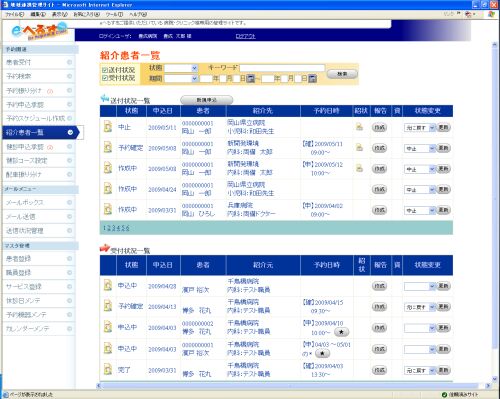Screen dimensions: 500x399
Task: Click star button in 04/10 appointment row
Action: coord(341,332)
